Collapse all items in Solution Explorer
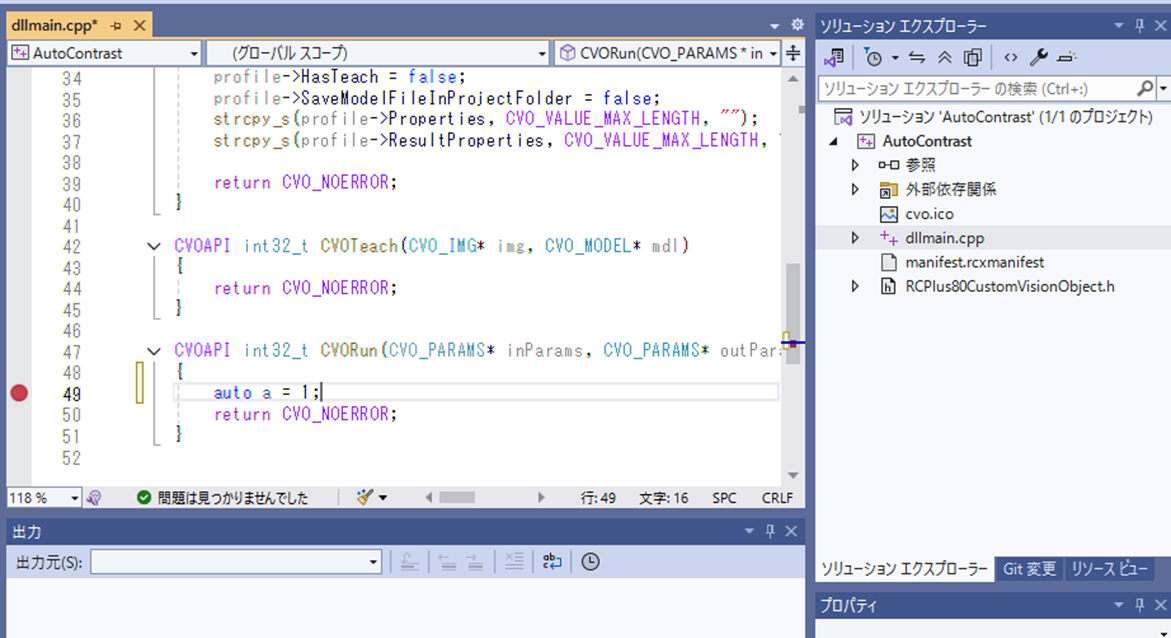The image size is (1171, 638). tap(944, 57)
